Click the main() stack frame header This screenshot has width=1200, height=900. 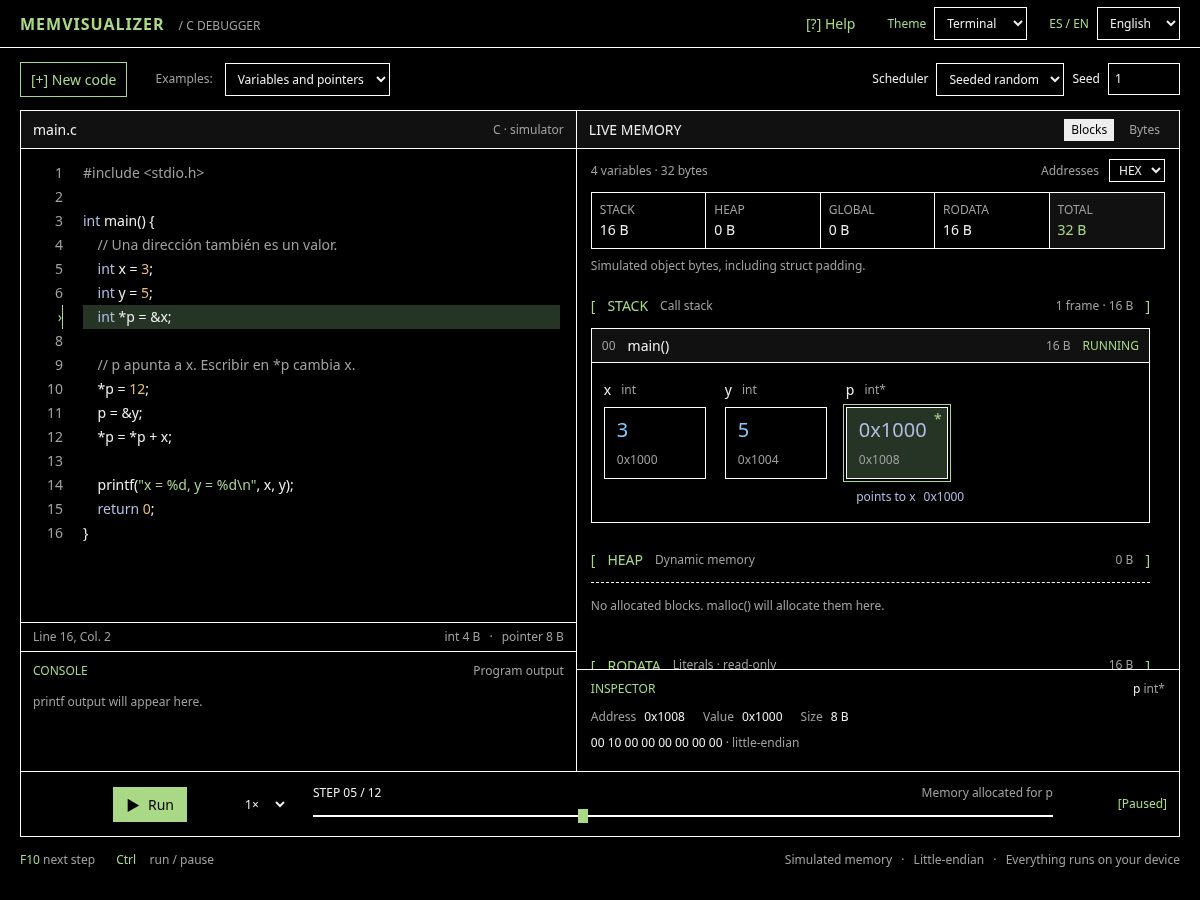(x=870, y=345)
